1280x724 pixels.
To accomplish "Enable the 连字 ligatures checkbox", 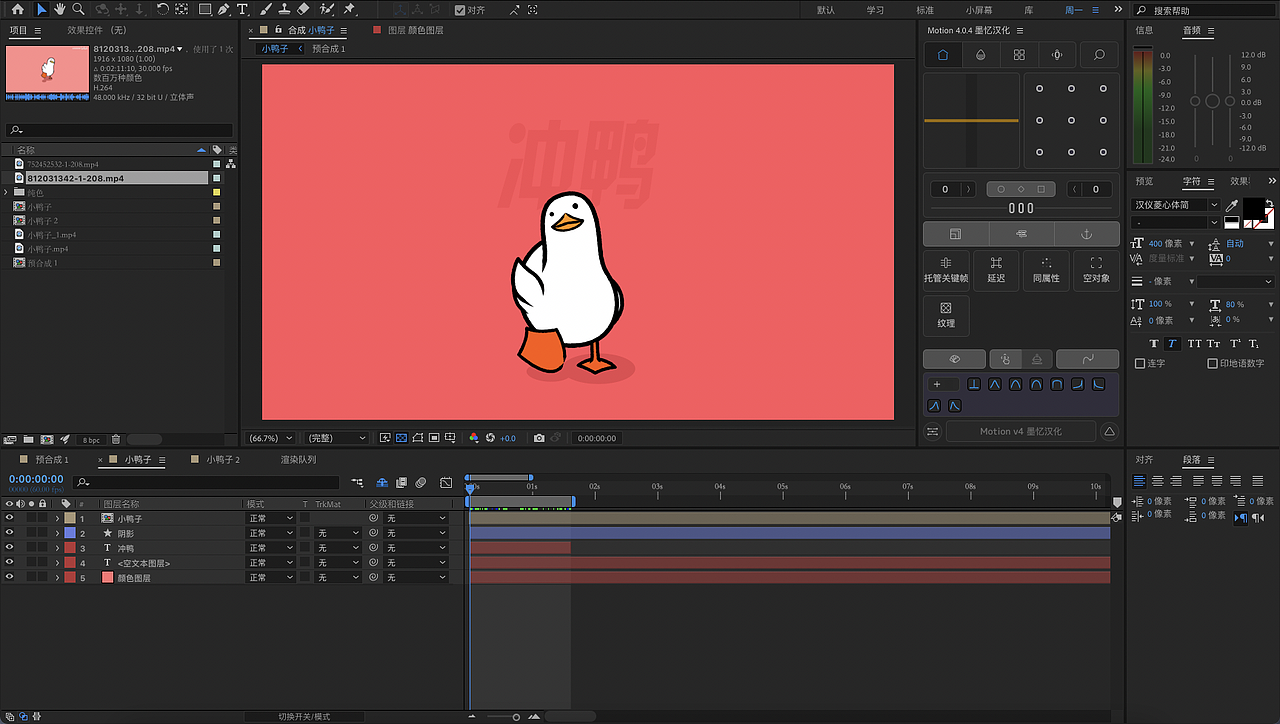I will [1140, 363].
